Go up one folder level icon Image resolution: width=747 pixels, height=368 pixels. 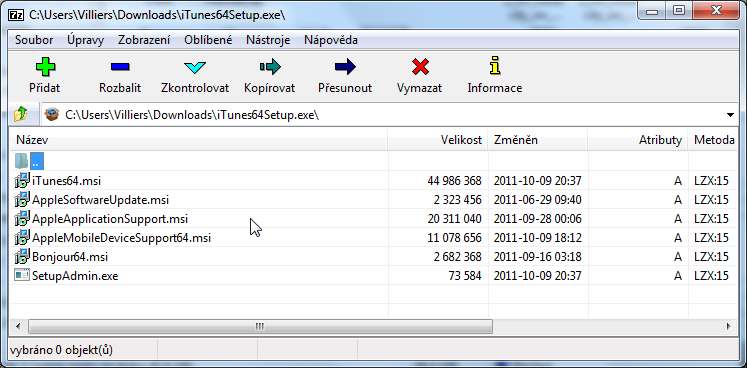point(20,114)
